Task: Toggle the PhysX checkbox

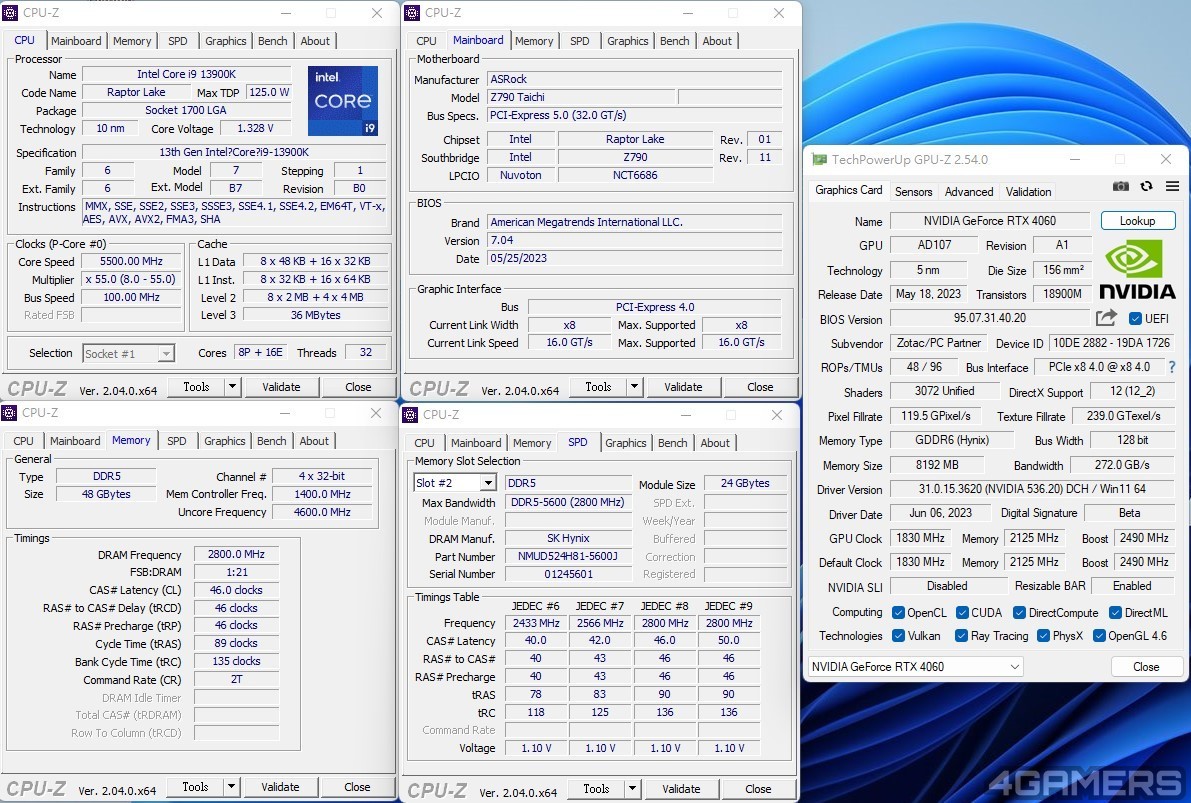Action: pyautogui.click(x=1044, y=635)
